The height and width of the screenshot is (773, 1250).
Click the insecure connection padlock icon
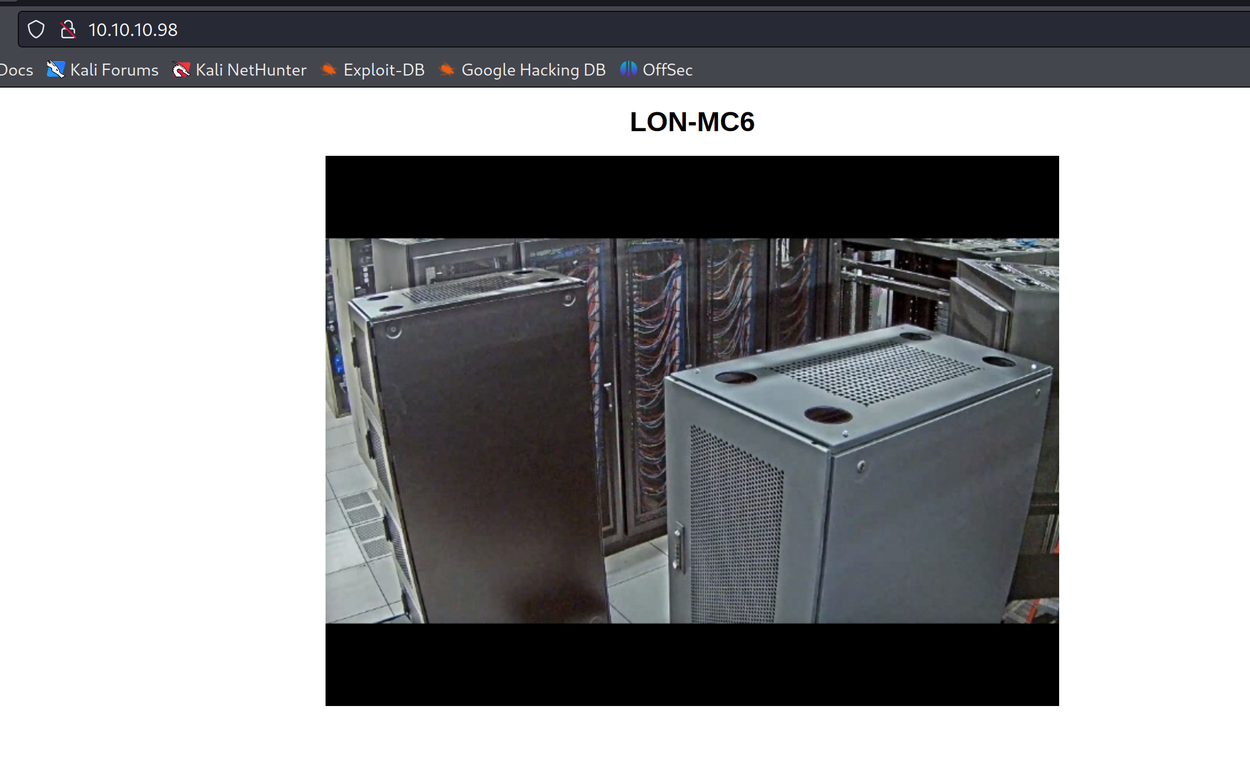pyautogui.click(x=68, y=30)
